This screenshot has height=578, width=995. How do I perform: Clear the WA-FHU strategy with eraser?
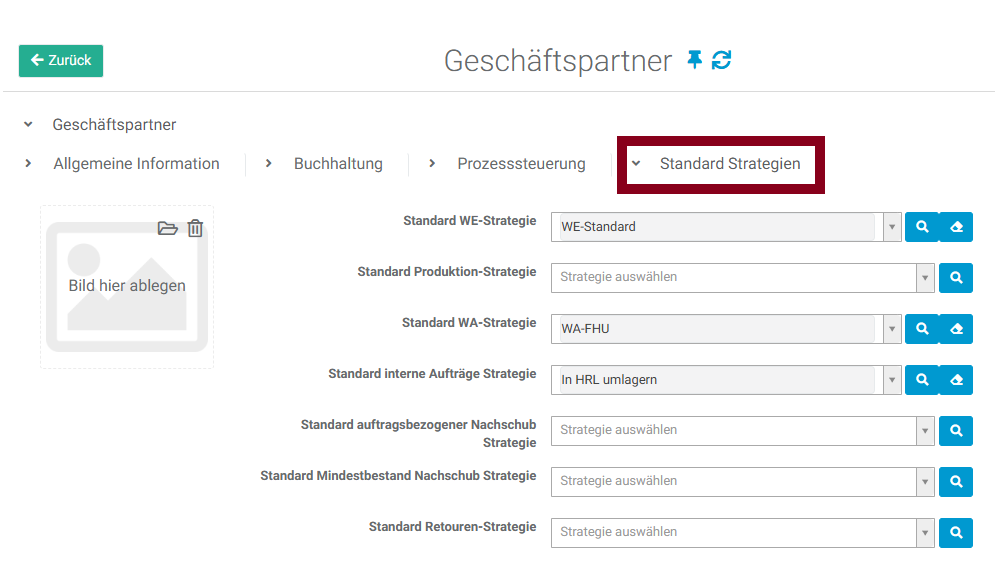pyautogui.click(x=956, y=328)
